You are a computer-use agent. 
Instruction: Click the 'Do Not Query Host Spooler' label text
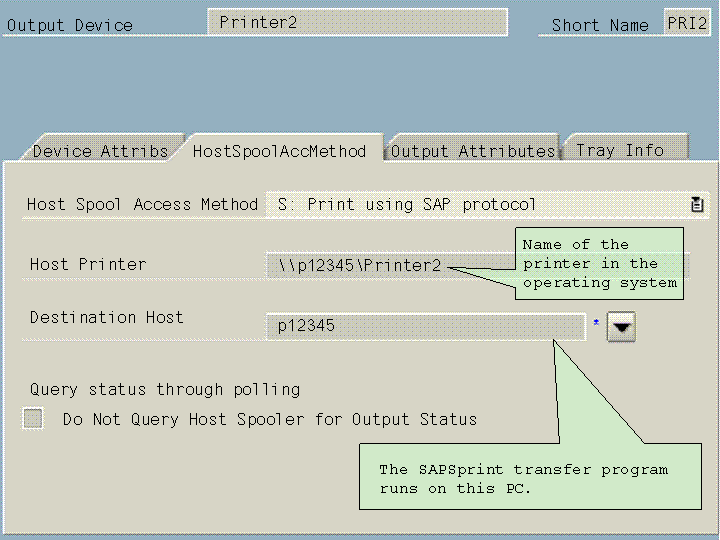coord(269,419)
